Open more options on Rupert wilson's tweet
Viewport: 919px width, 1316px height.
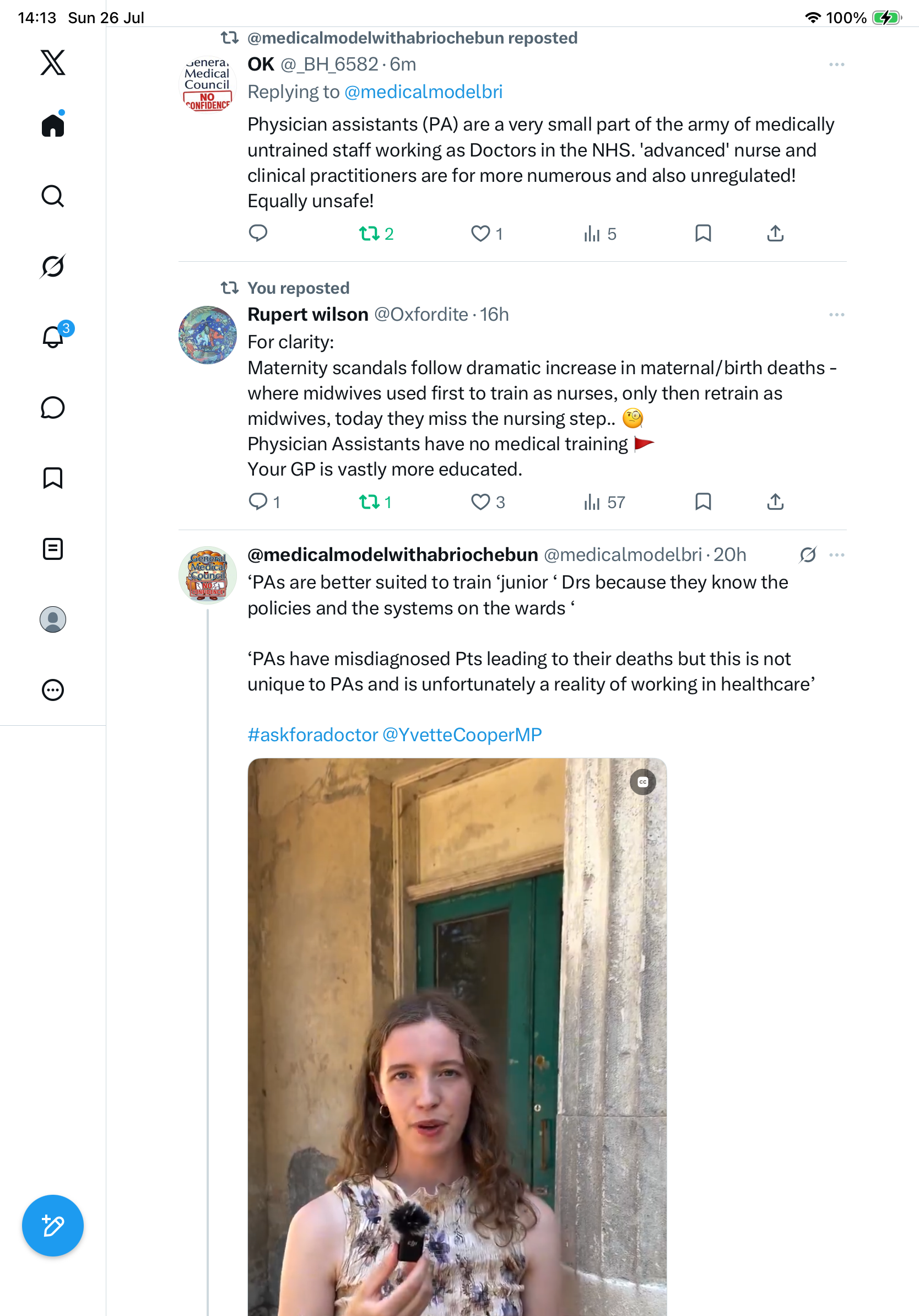[836, 315]
